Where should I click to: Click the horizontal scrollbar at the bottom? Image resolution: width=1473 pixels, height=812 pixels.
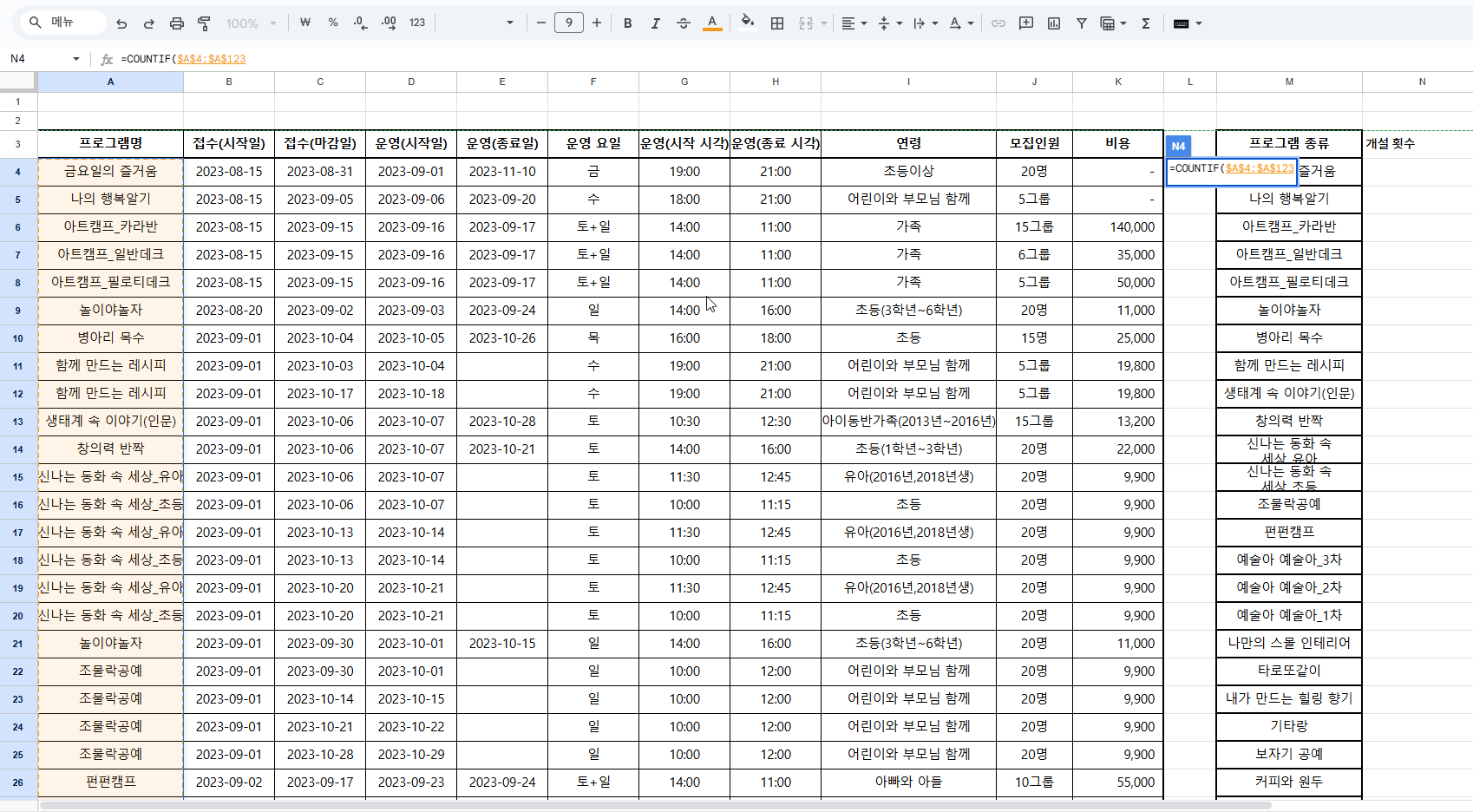656,805
